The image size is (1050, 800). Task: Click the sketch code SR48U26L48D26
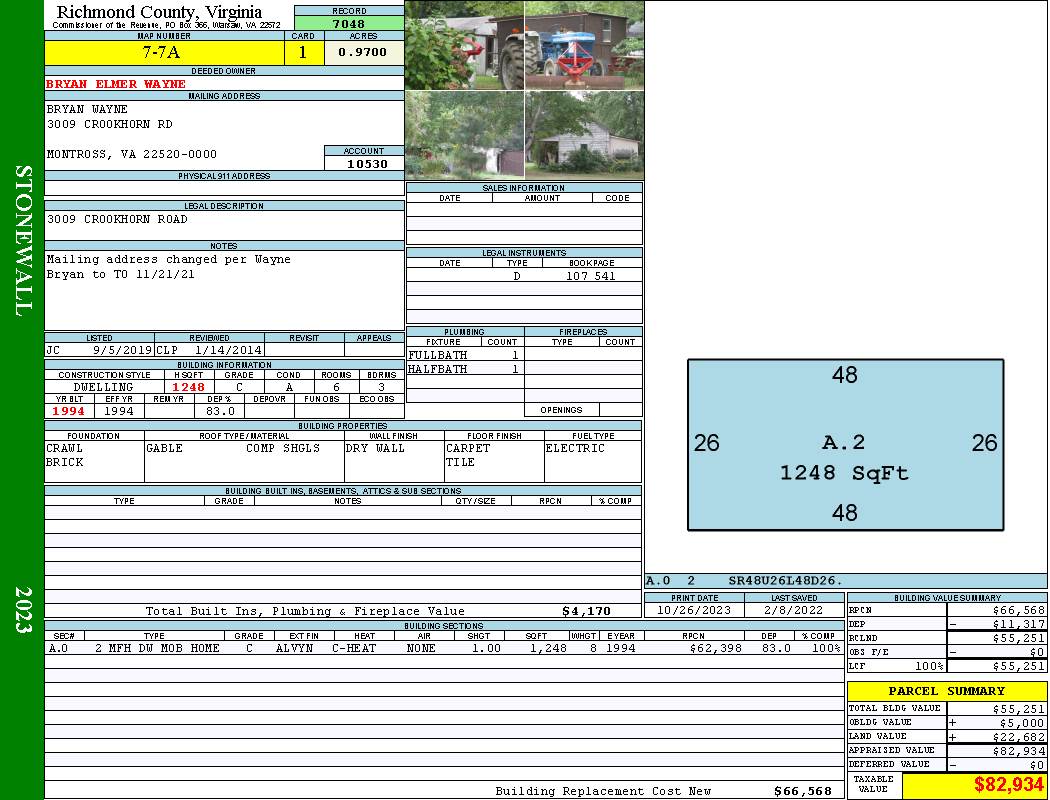785,580
